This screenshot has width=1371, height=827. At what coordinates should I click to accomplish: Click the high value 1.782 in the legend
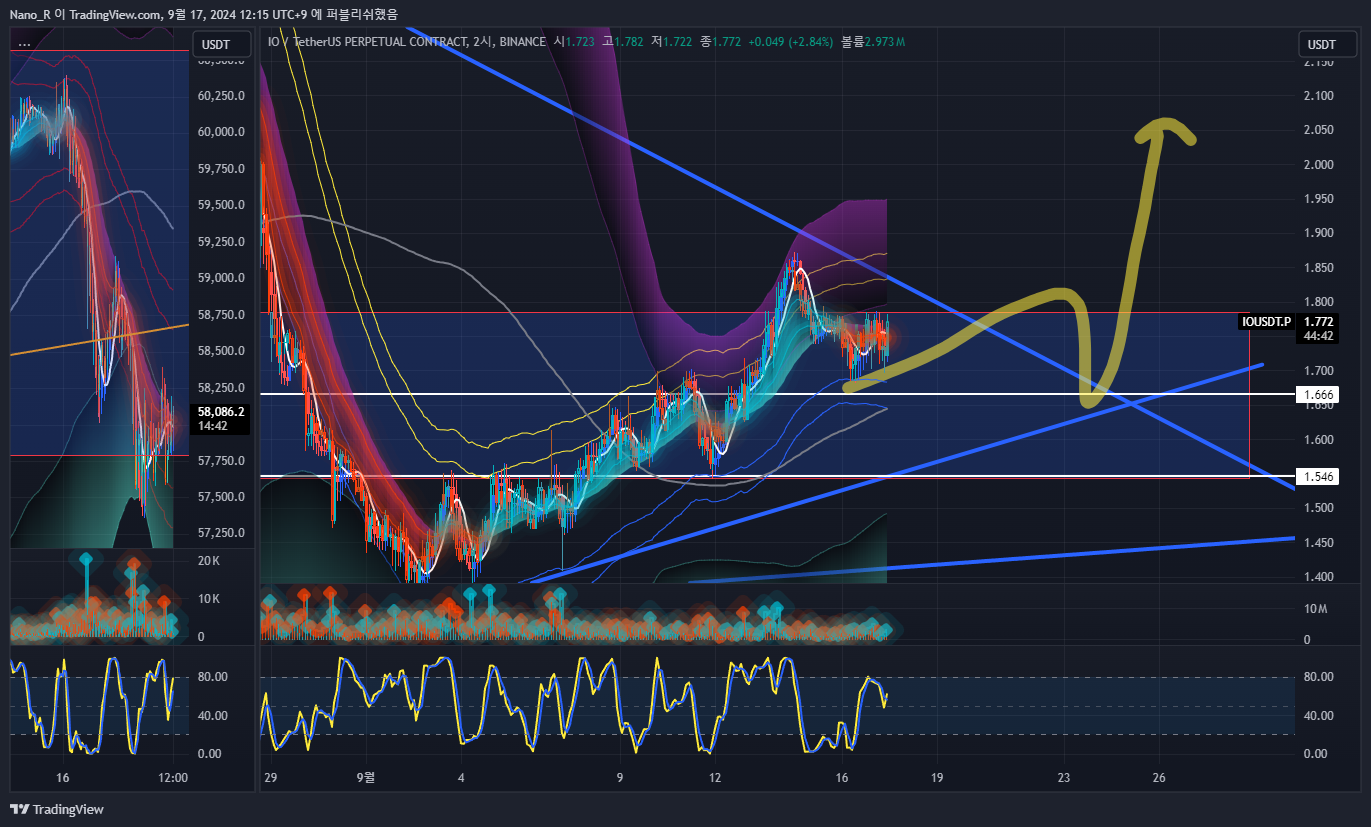[x=628, y=42]
